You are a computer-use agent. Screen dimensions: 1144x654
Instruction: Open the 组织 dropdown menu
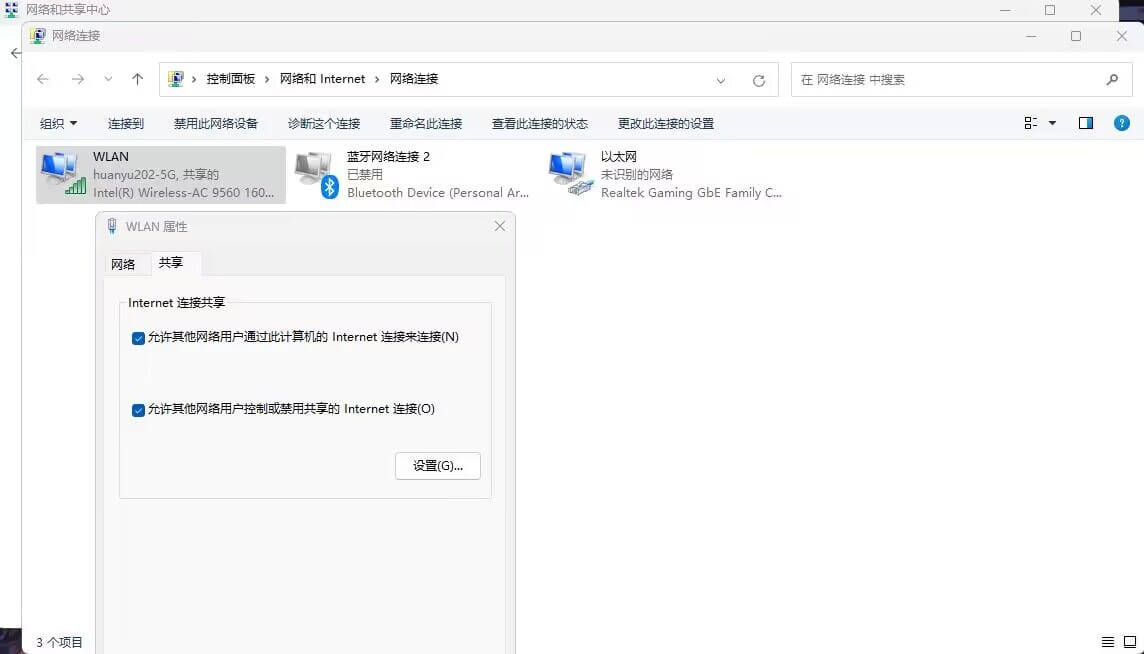58,123
